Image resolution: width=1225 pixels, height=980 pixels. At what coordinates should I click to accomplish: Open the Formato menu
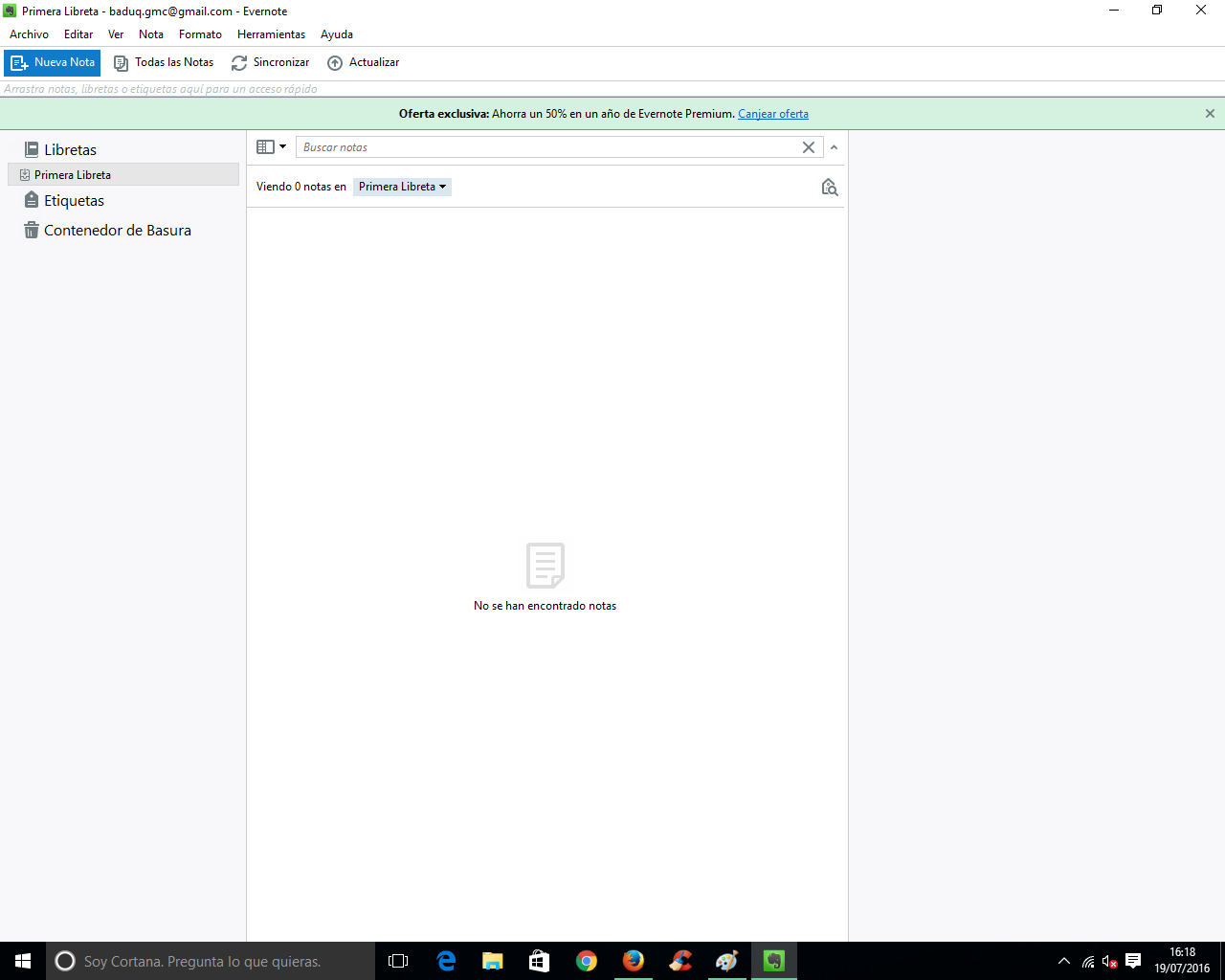pos(200,34)
